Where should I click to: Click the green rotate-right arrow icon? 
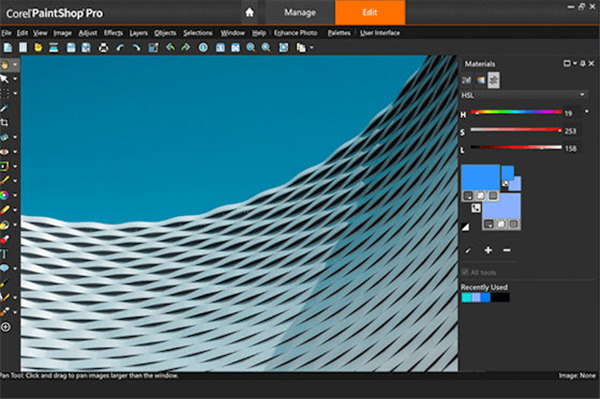point(186,47)
